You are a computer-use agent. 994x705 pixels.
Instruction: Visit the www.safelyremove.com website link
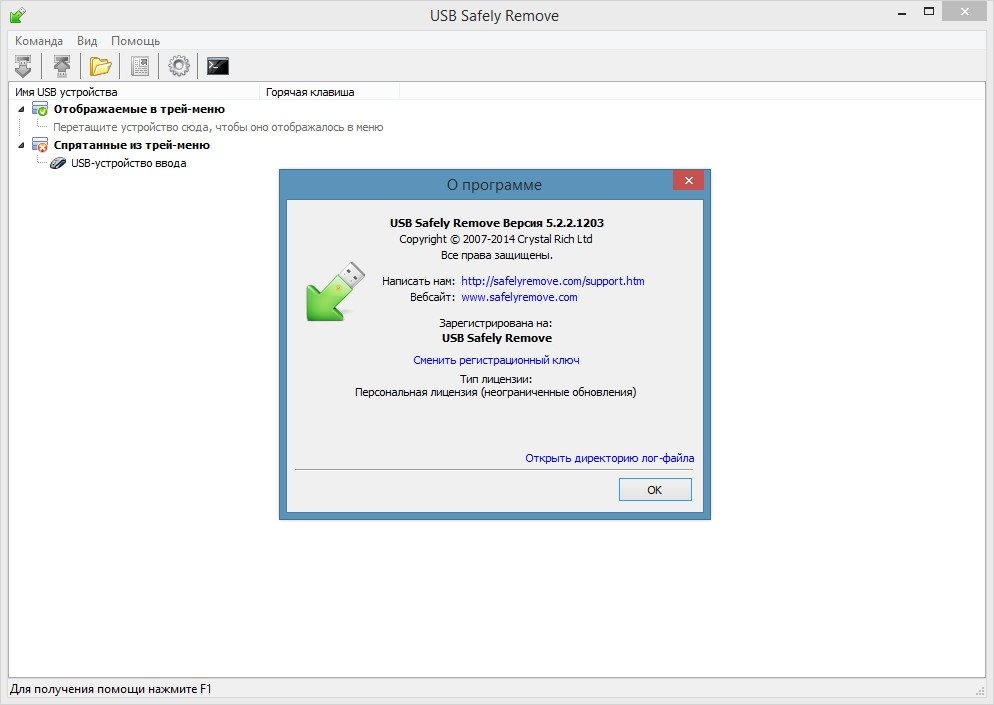coord(519,297)
